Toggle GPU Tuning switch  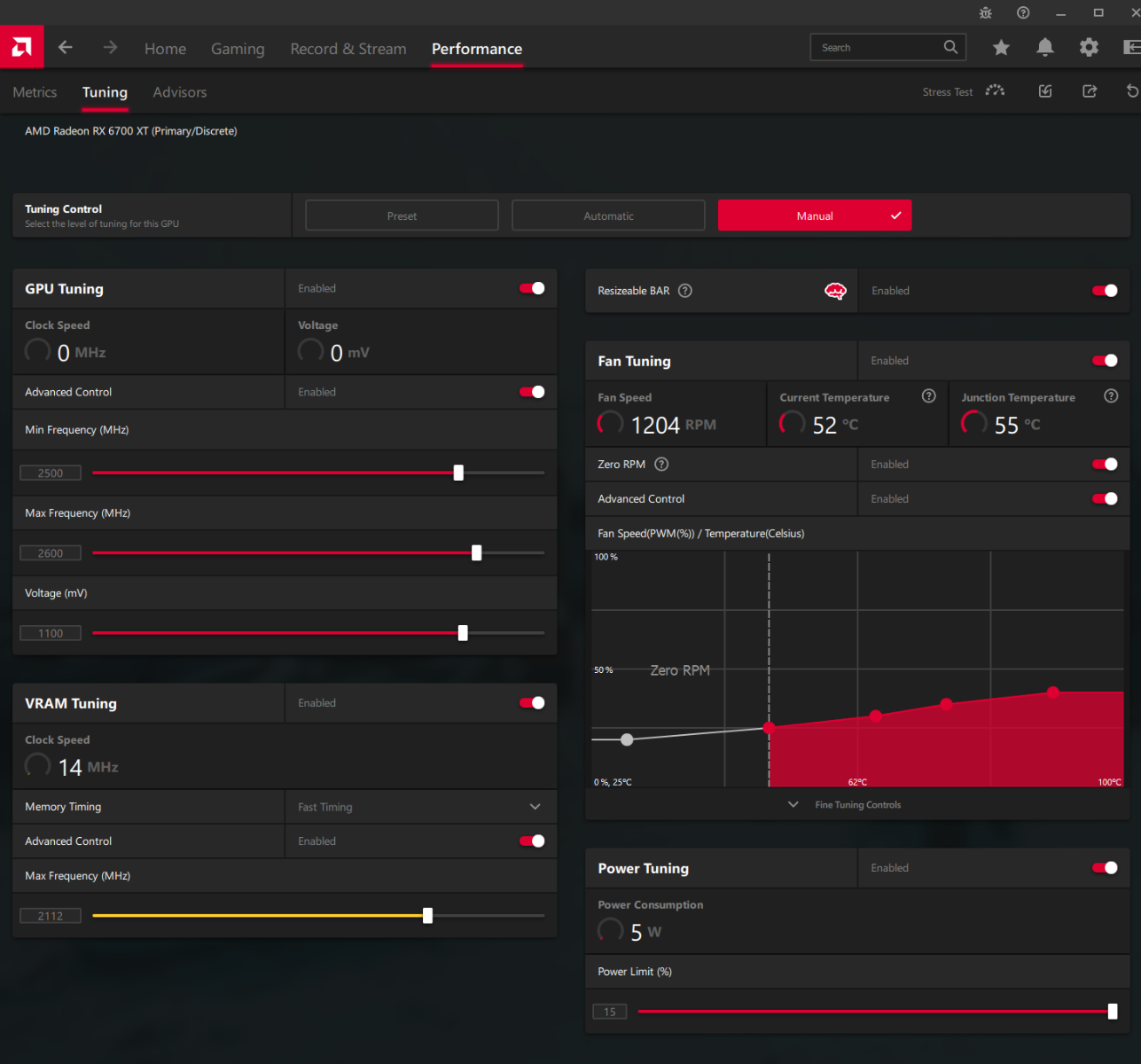532,288
